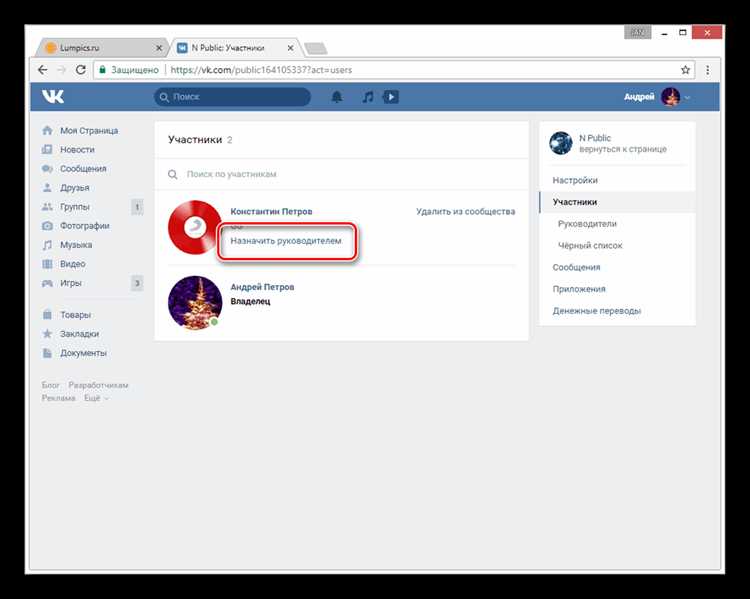Bookmark the page with the star icon

(685, 70)
